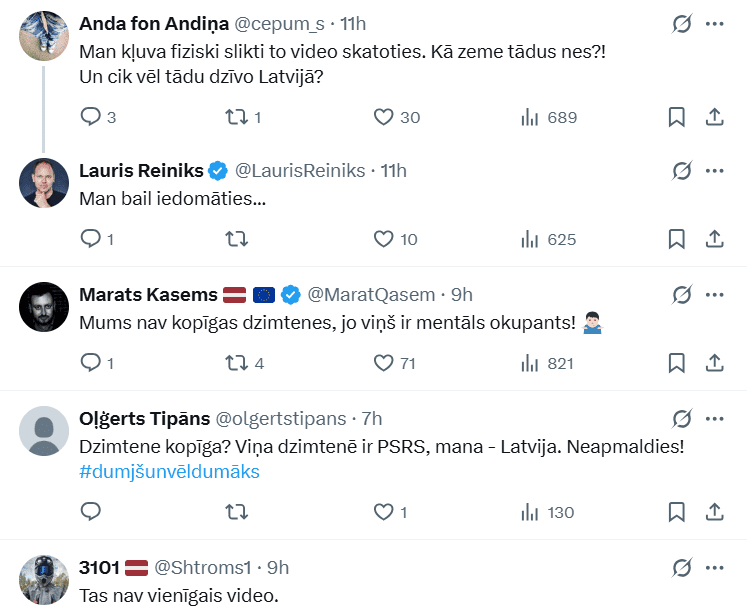The height and width of the screenshot is (612, 747).
Task: Share Lauris Reiniks' reply
Action: point(715,239)
